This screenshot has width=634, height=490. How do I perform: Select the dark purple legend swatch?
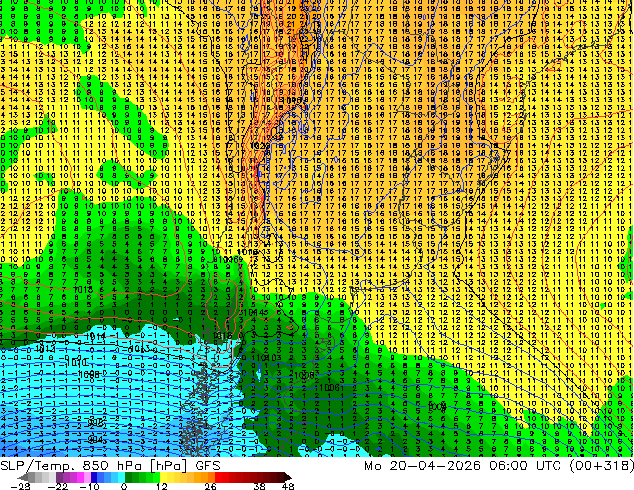coord(59,477)
